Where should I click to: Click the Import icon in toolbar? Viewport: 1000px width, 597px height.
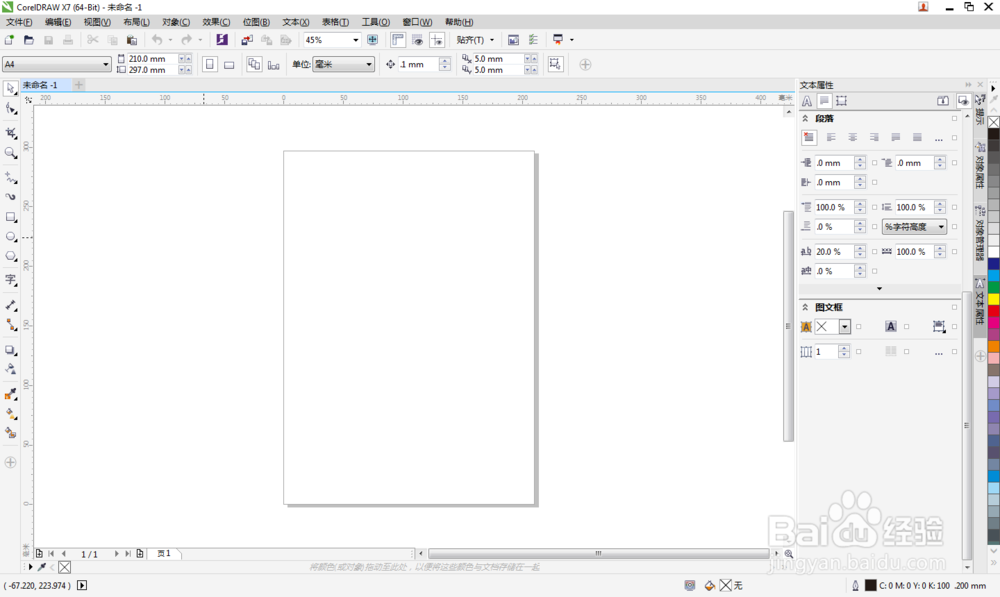(x=247, y=40)
